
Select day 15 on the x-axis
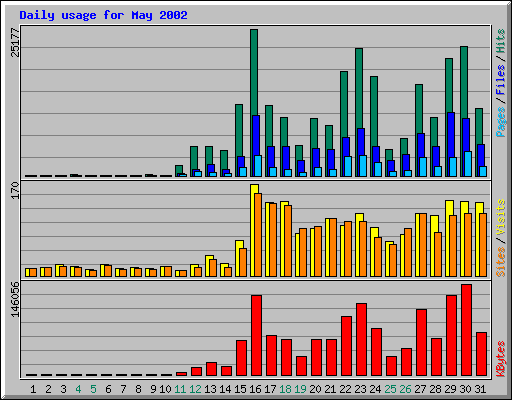(240, 389)
